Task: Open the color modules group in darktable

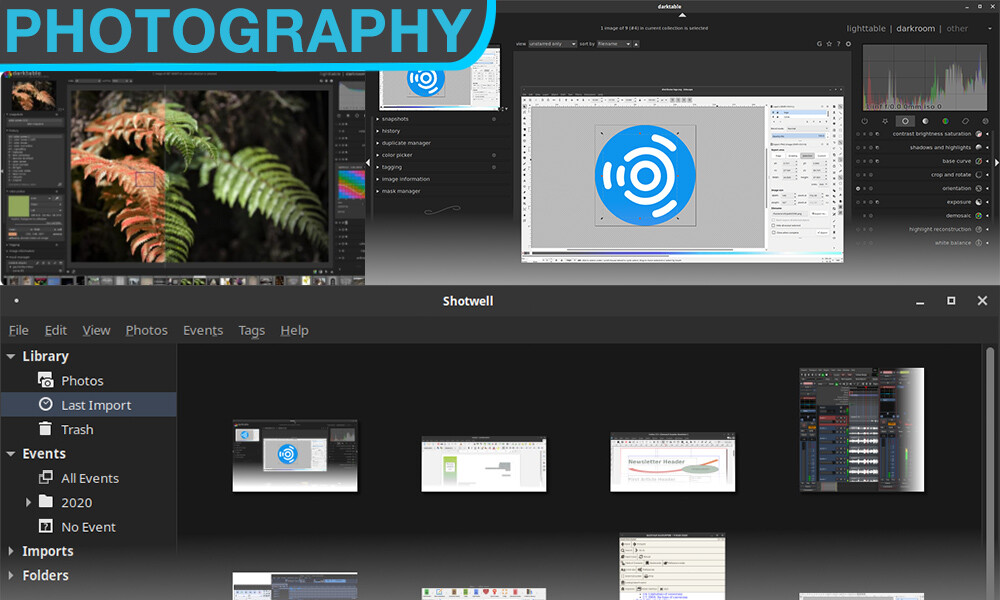Action: 945,120
